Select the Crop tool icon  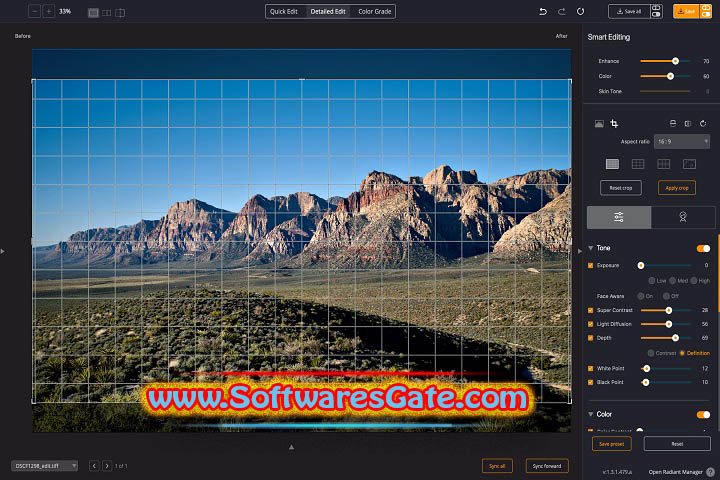point(614,124)
